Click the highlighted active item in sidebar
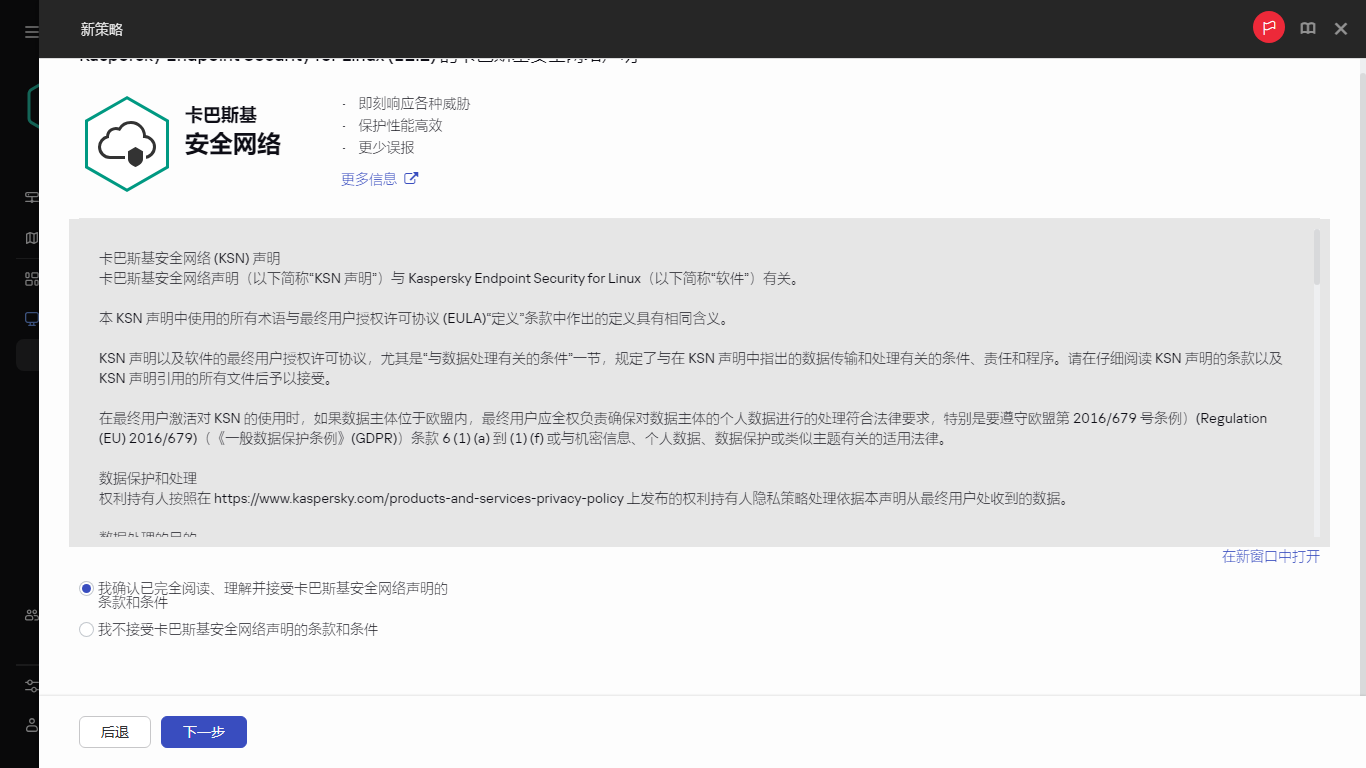The image size is (1366, 768). [x=30, y=355]
